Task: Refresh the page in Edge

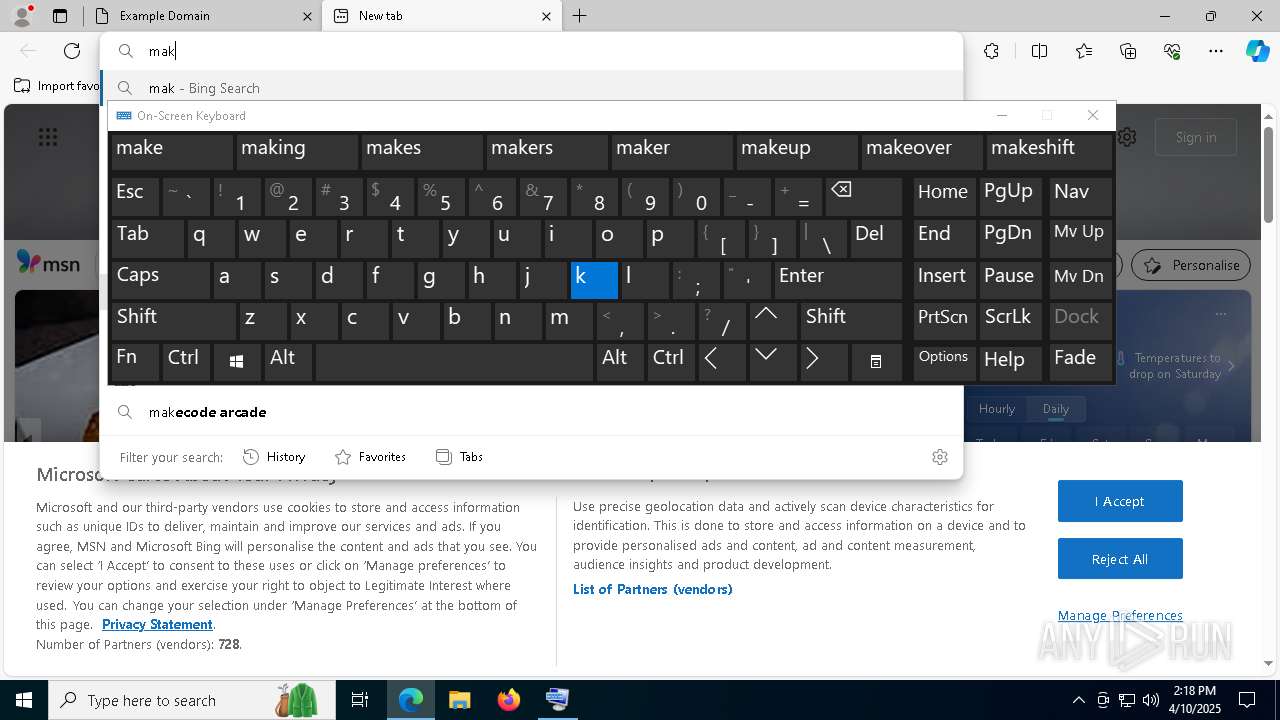Action: click(72, 51)
